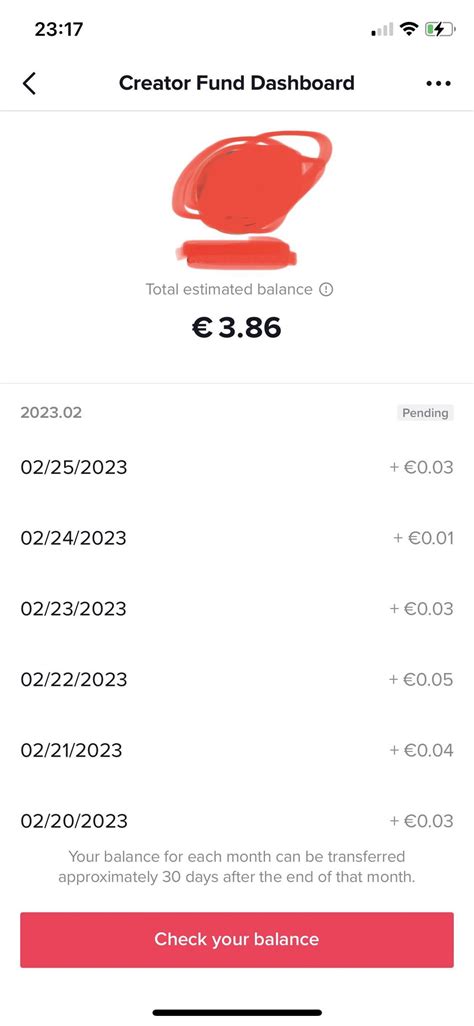This screenshot has width=474, height=1026.
Task: Select the 02/24/2023 earnings row
Action: pos(237,539)
